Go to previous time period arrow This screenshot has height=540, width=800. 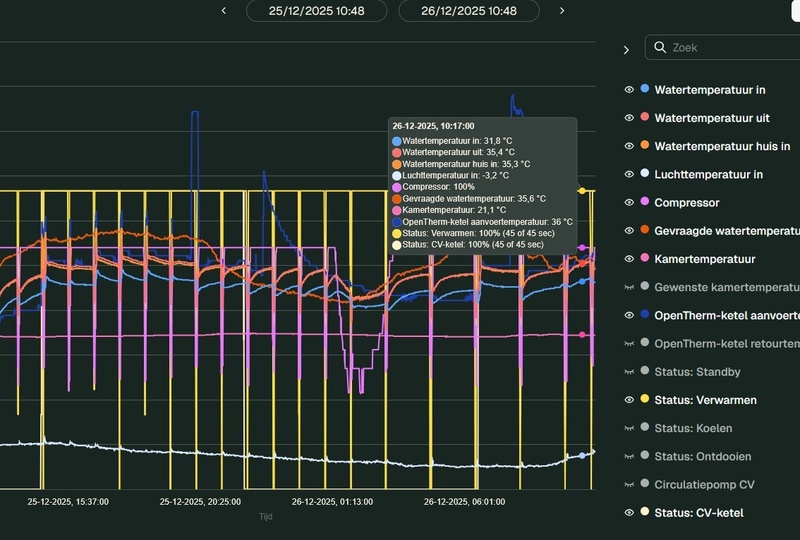[x=224, y=11]
